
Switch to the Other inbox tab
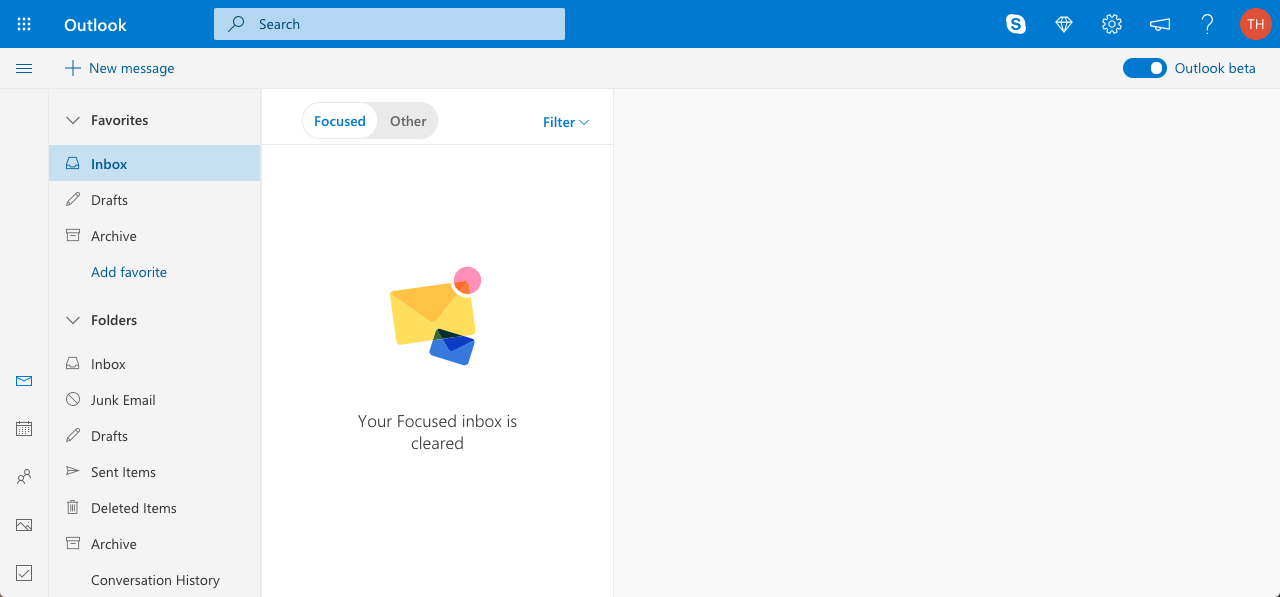pos(408,121)
